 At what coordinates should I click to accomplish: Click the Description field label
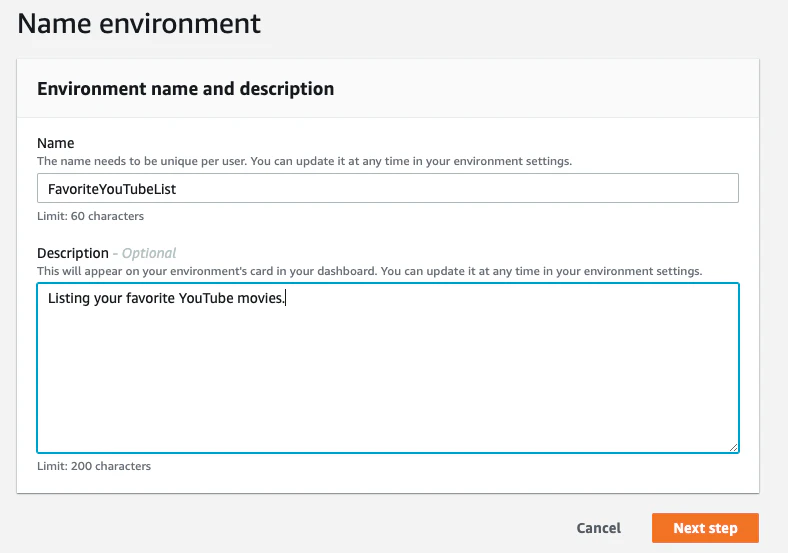tap(73, 253)
